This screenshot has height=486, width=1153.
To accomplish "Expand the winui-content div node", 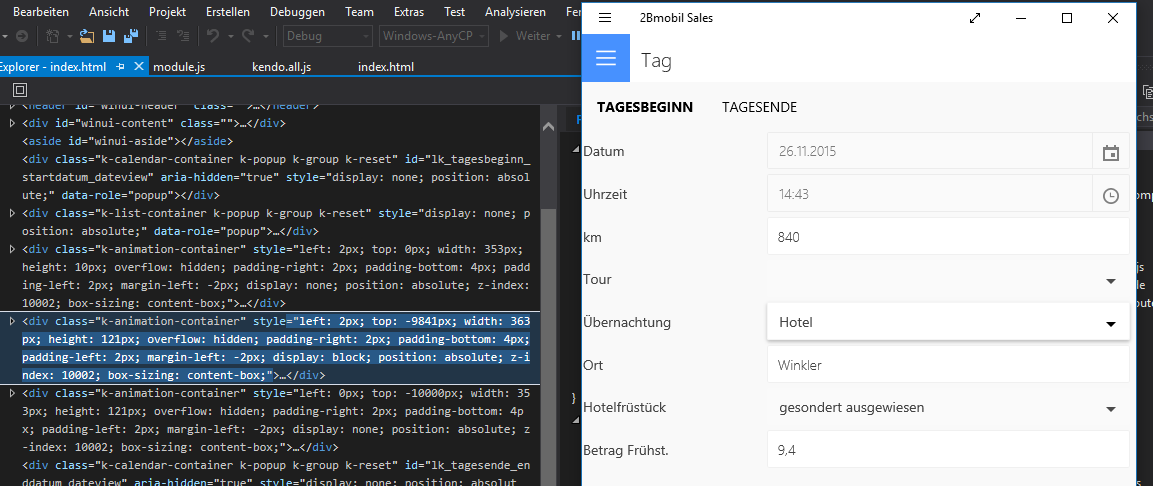I will [x=12, y=123].
